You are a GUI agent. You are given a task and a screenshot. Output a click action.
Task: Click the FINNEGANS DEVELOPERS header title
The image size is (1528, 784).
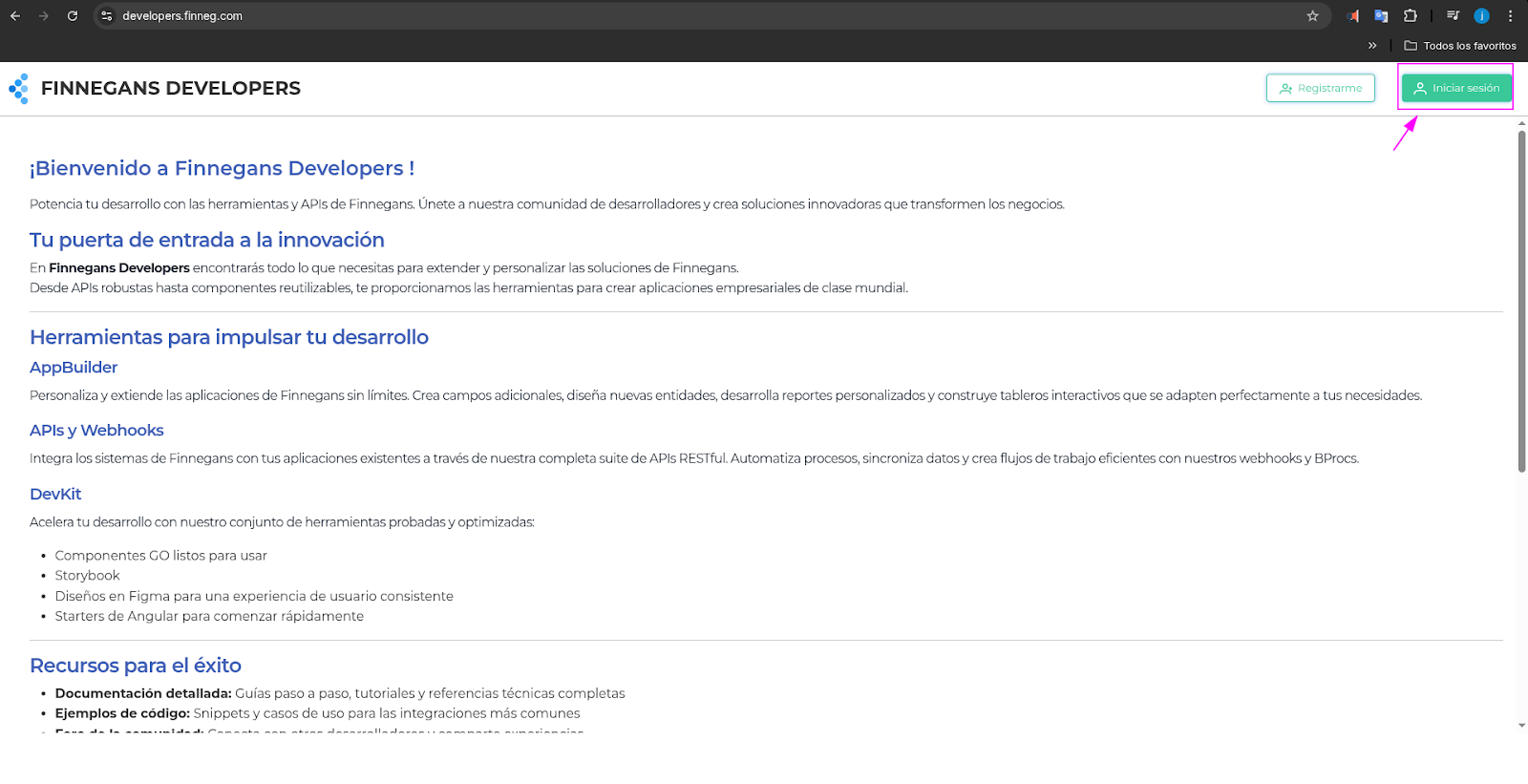pos(171,89)
